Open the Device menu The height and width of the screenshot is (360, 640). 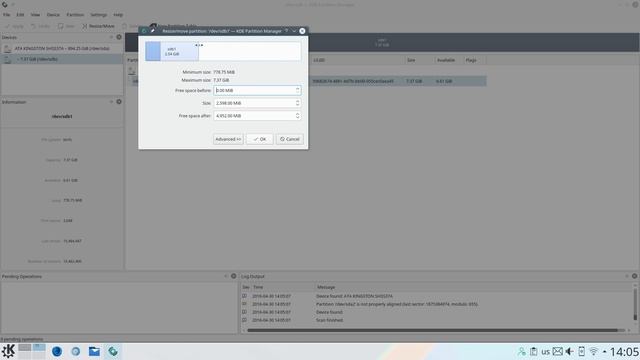[x=53, y=15]
